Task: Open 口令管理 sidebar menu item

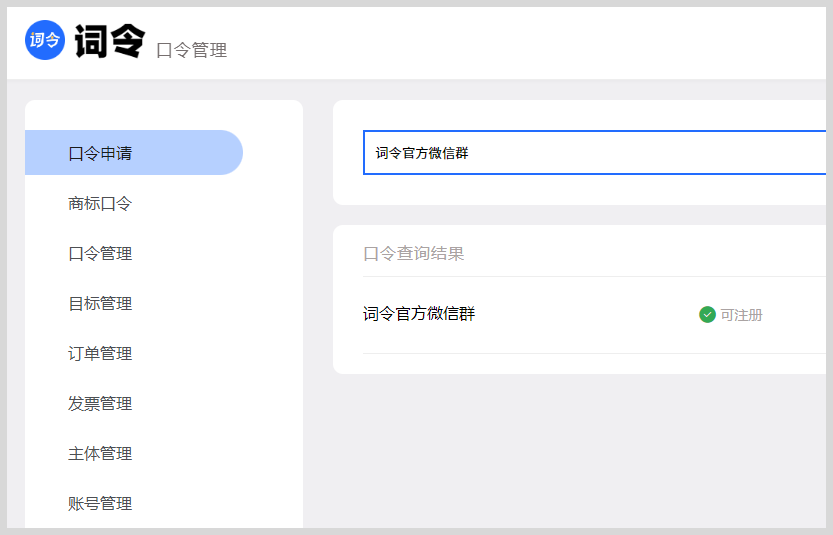Action: [x=100, y=253]
